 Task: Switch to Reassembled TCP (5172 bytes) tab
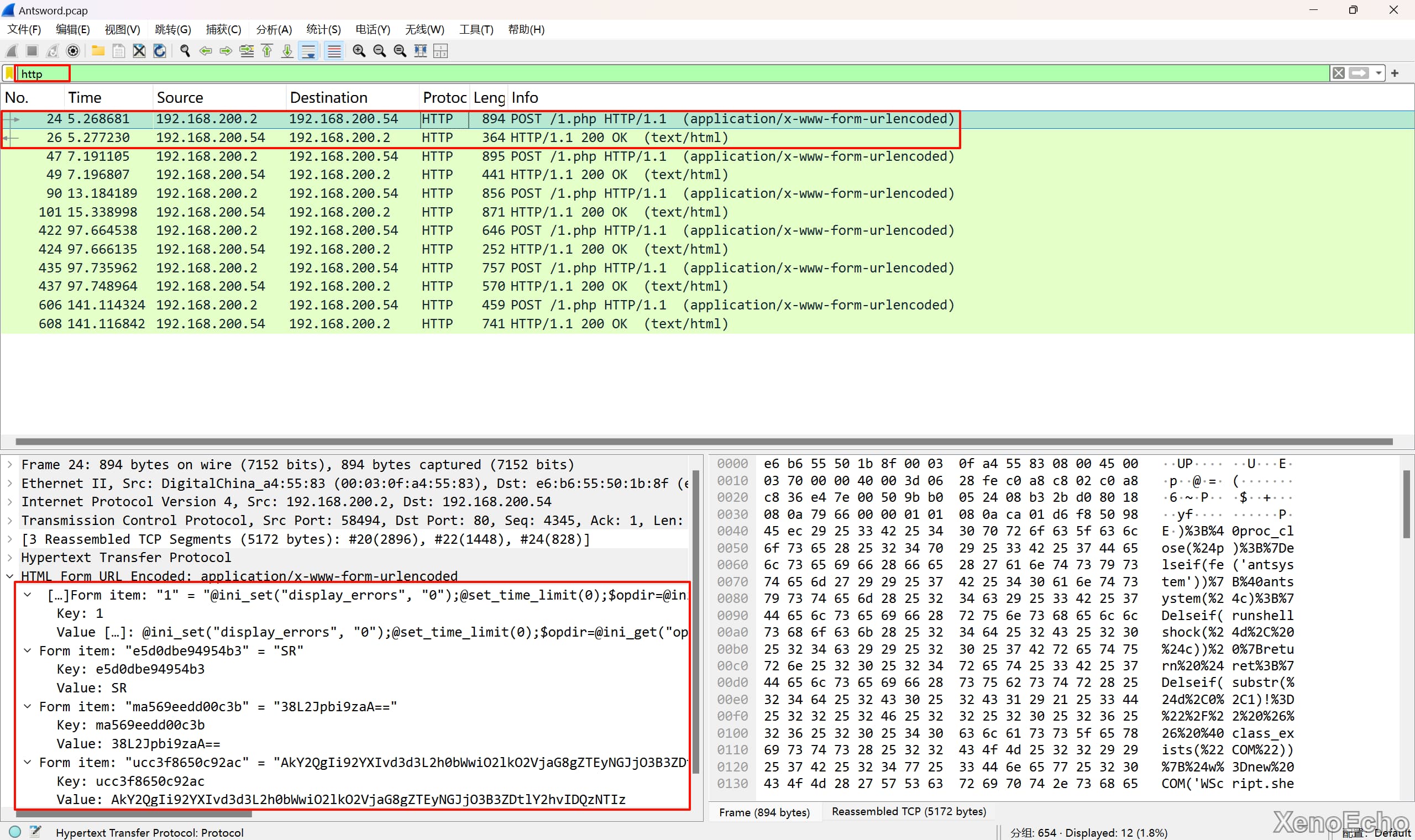(909, 812)
